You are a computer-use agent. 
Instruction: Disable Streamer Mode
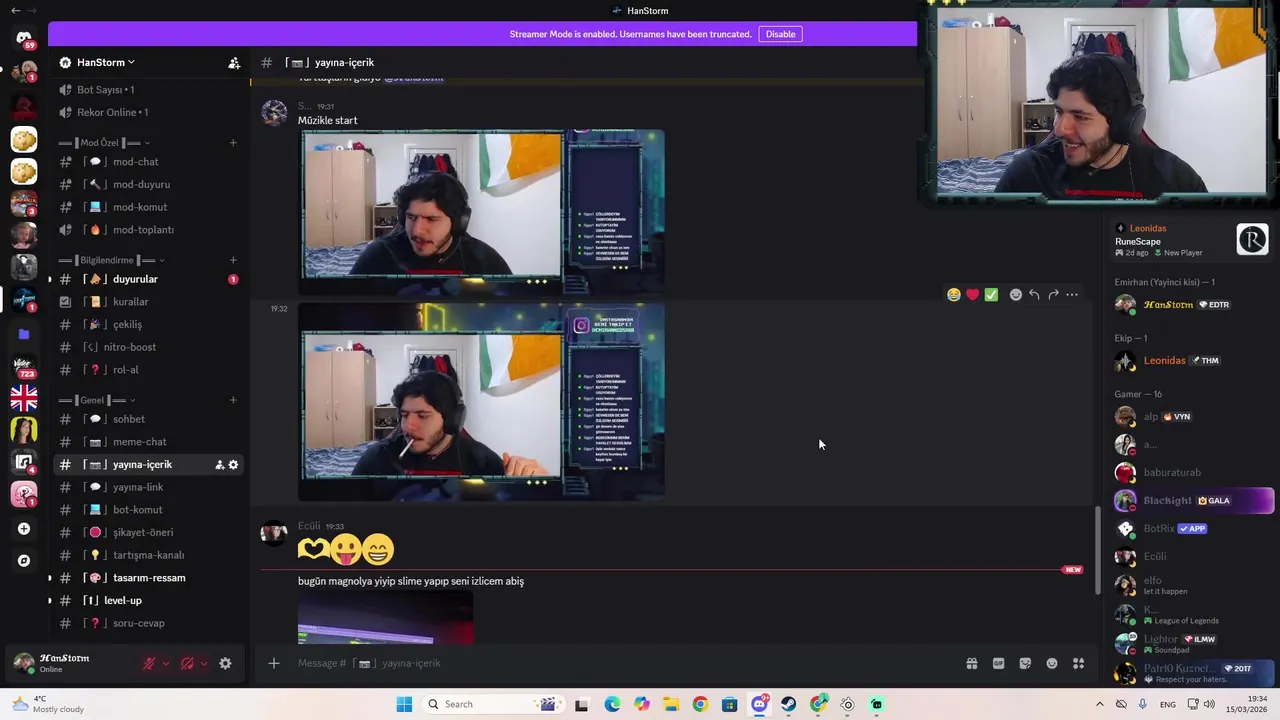[780, 34]
